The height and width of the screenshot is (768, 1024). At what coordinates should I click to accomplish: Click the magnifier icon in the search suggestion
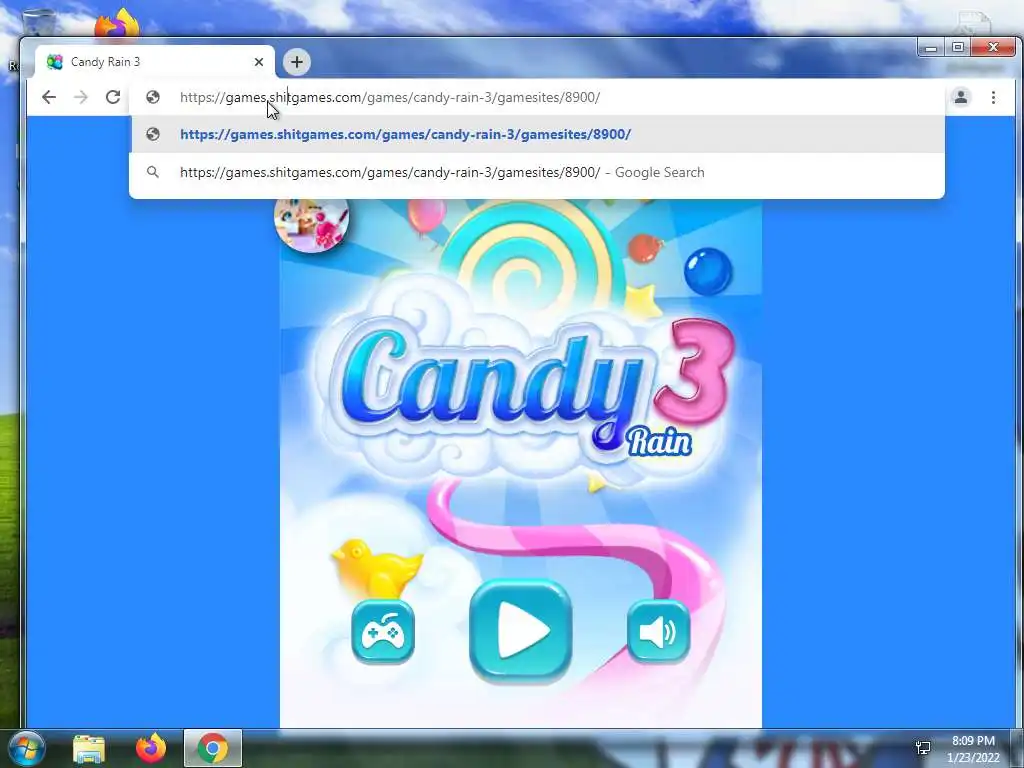coord(153,172)
